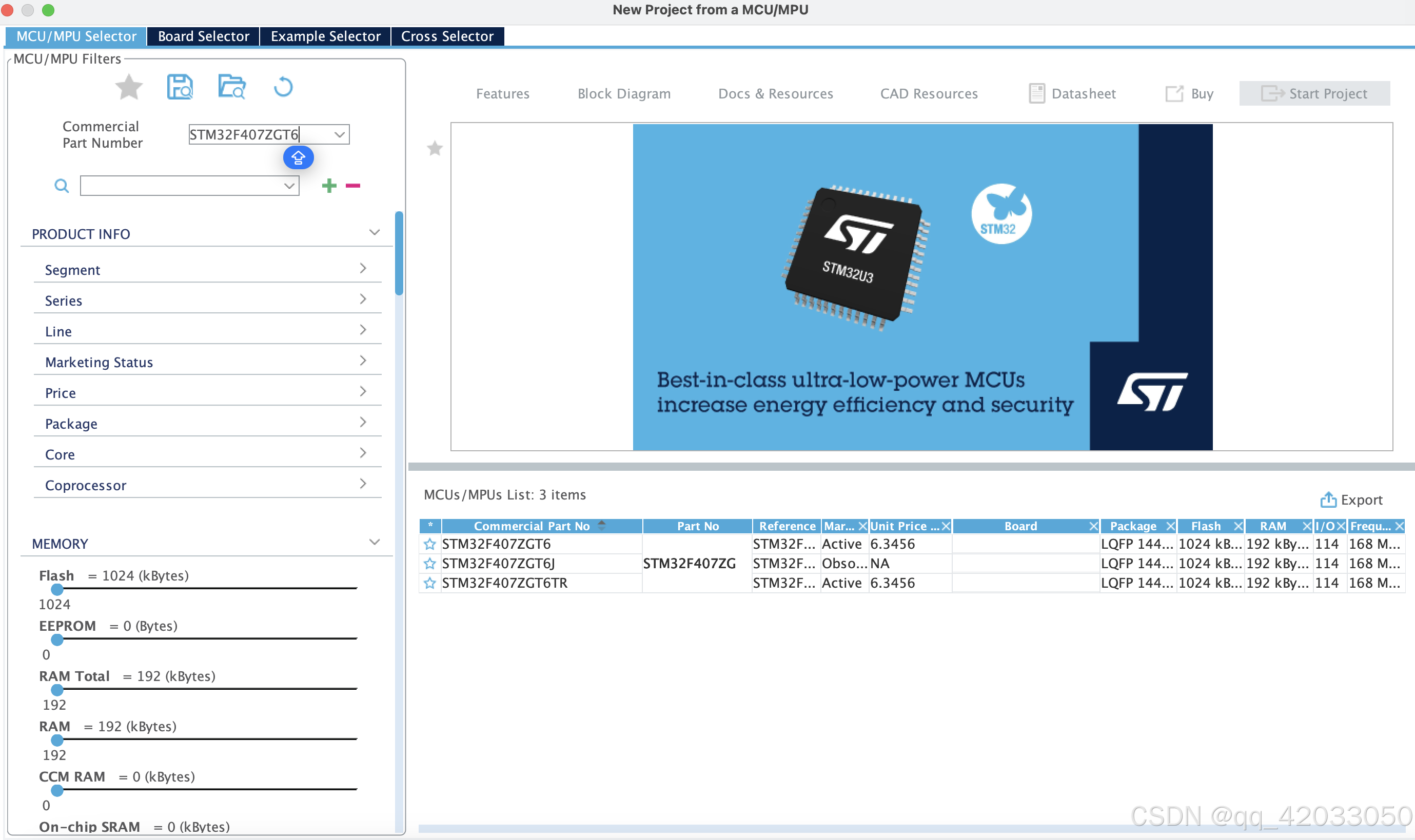Toggle favorite star beside the banner image
Image resolution: width=1415 pixels, height=840 pixels.
coord(434,149)
